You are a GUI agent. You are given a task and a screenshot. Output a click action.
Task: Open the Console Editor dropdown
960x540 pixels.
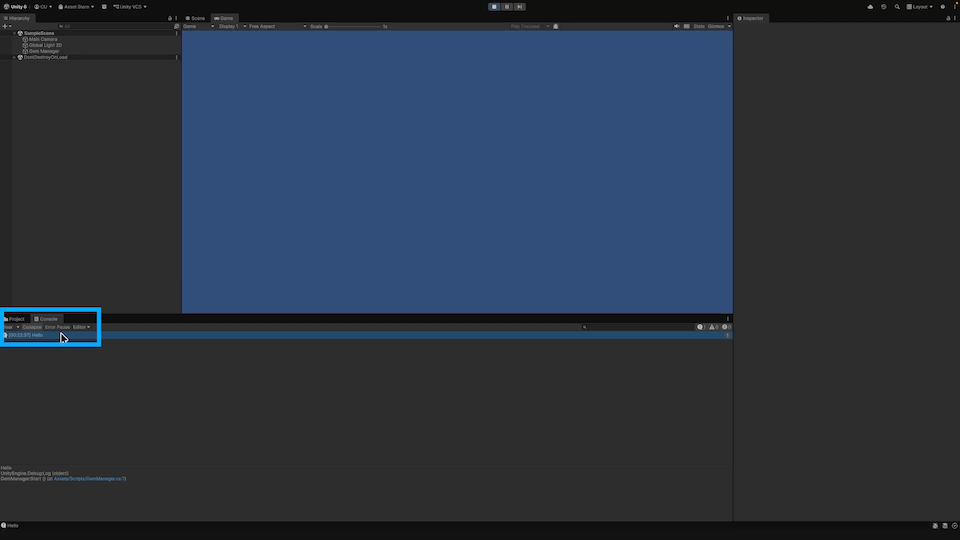[x=81, y=327]
